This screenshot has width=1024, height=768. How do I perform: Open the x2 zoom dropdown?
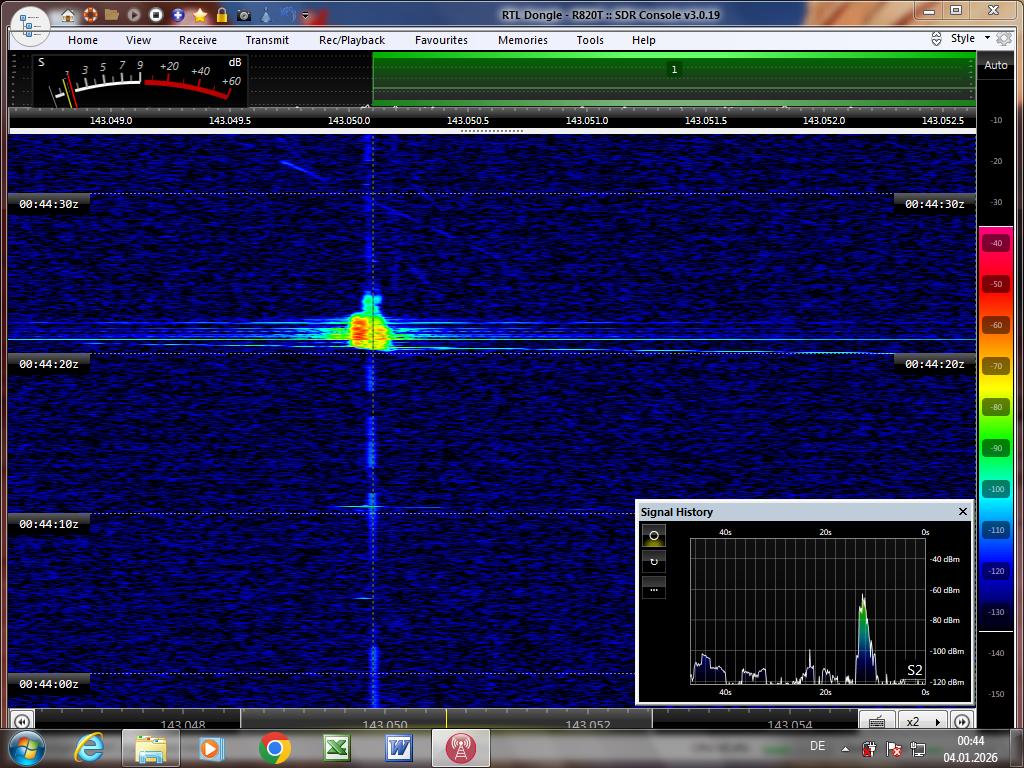[923, 721]
